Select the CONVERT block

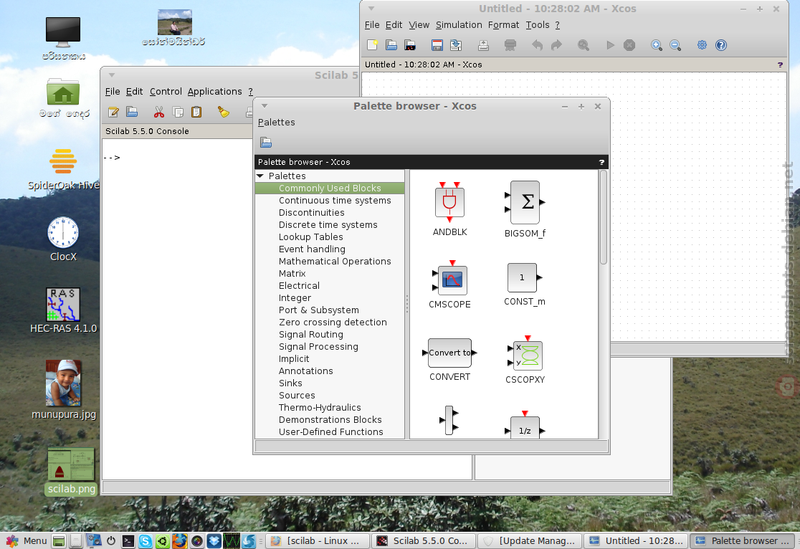click(x=449, y=359)
